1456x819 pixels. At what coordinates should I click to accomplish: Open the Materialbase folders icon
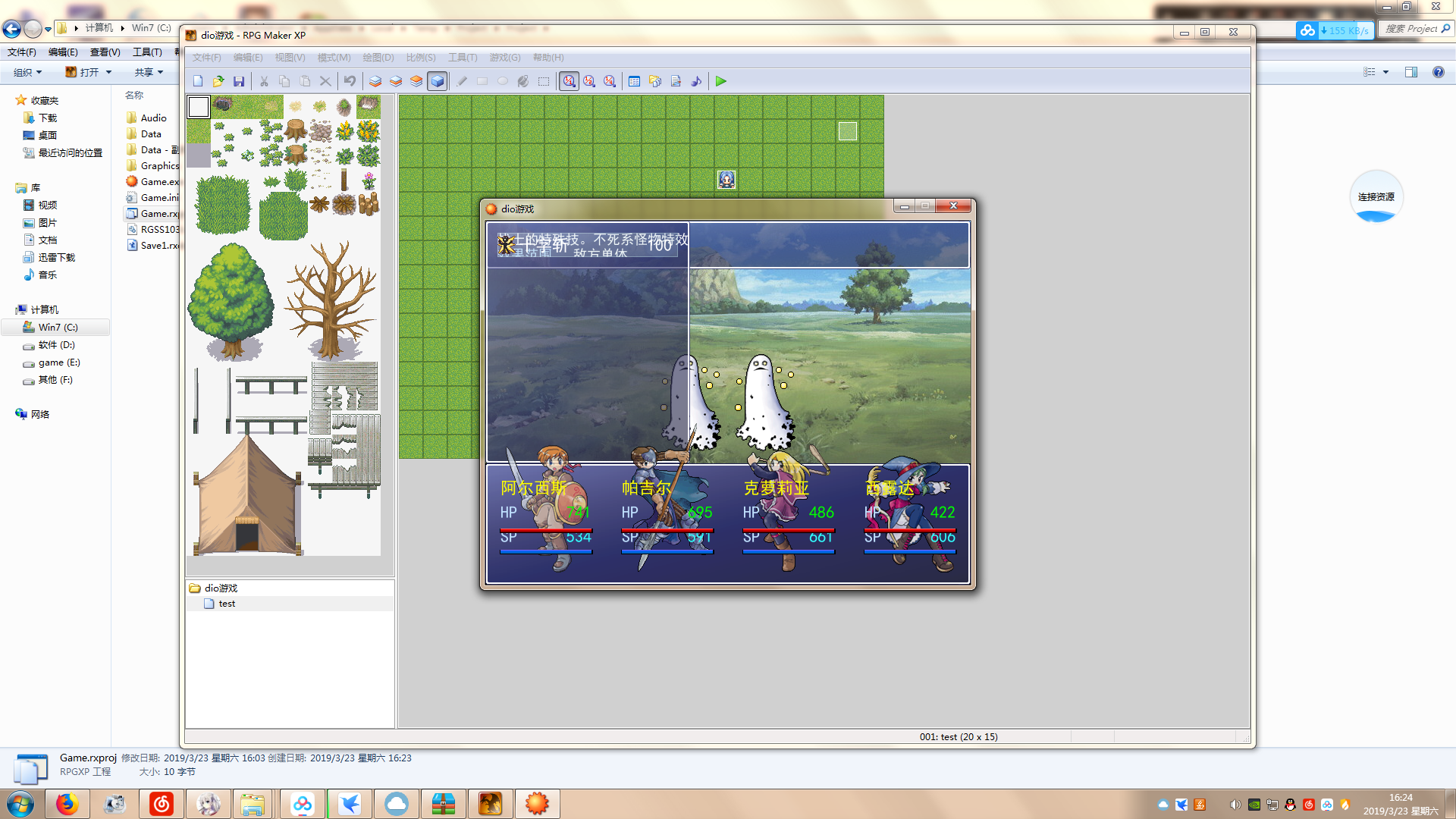655,81
